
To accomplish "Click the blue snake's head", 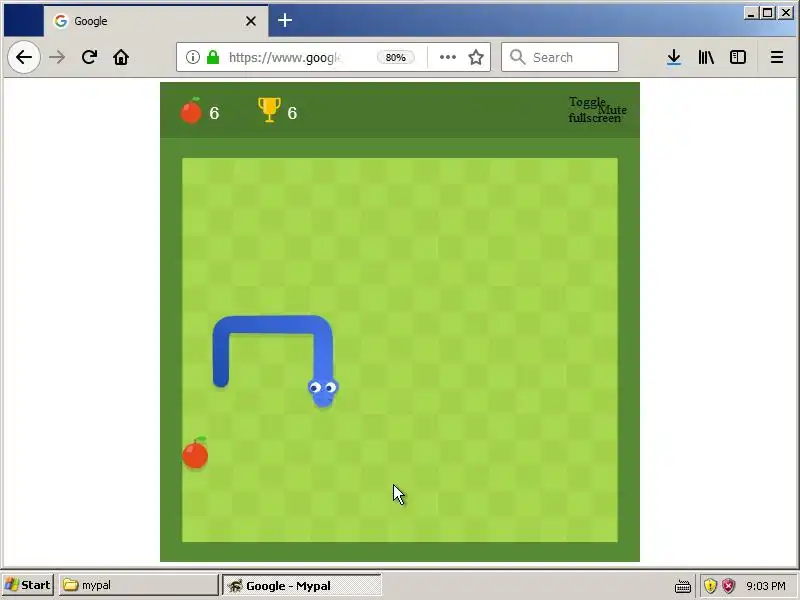I will click(323, 392).
